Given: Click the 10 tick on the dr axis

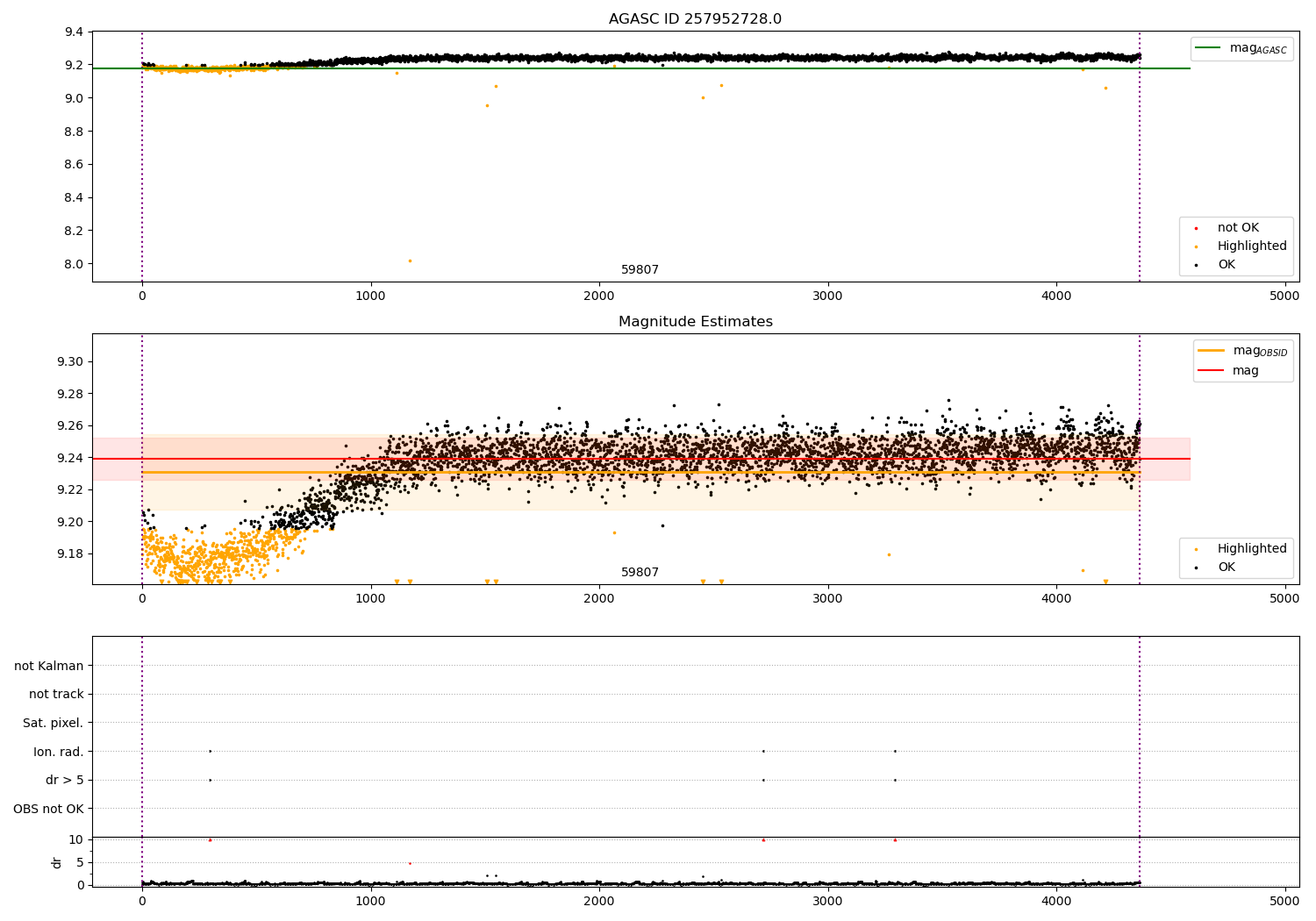Looking at the screenshot, I should coord(76,839).
